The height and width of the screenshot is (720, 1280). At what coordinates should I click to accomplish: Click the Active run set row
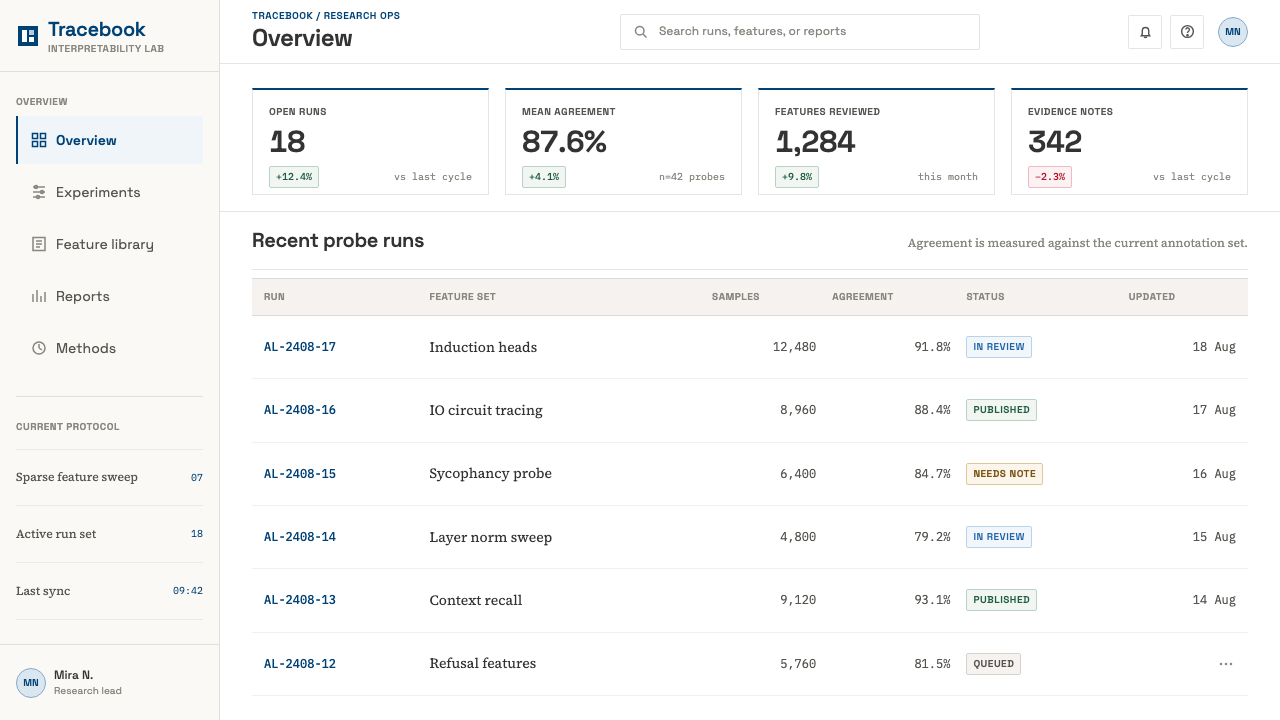110,534
